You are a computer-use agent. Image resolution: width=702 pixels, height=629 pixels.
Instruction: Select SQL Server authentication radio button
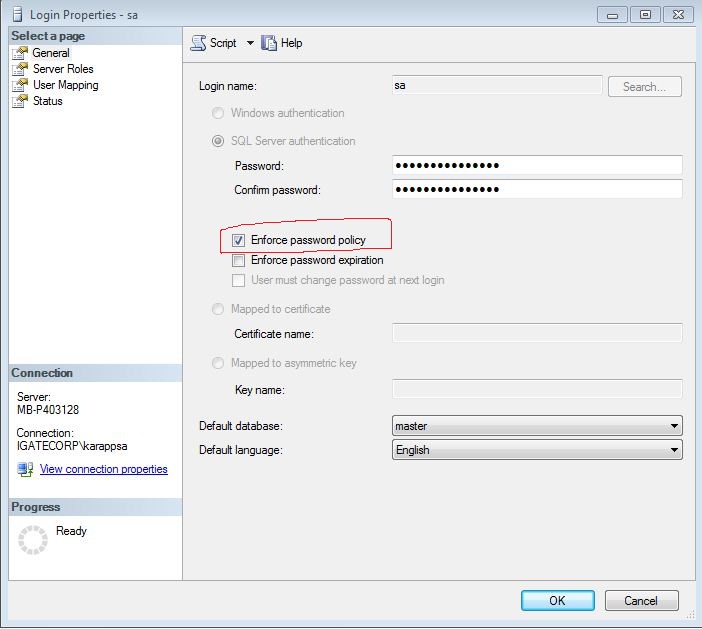[218, 141]
